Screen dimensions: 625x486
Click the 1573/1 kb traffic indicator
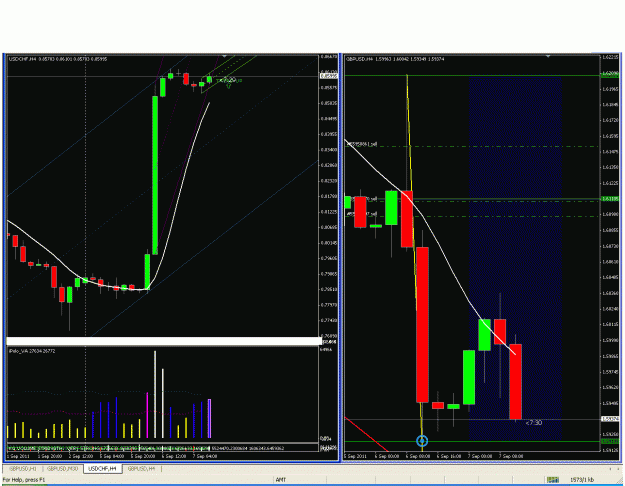tap(582, 480)
